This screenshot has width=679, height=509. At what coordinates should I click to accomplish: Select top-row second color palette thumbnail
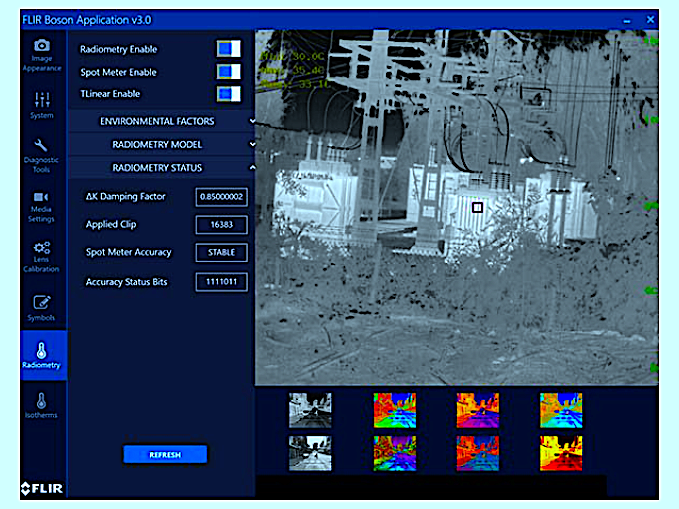coord(395,410)
